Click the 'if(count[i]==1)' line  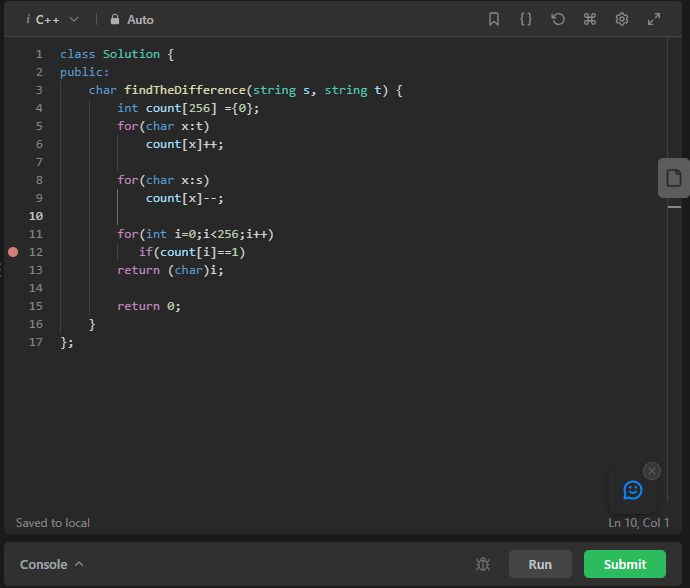(x=192, y=252)
